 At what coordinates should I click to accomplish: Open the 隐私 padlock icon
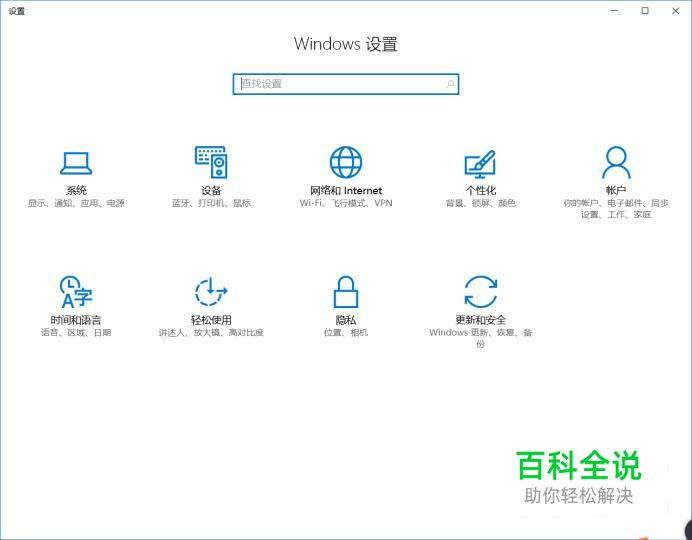[346, 292]
